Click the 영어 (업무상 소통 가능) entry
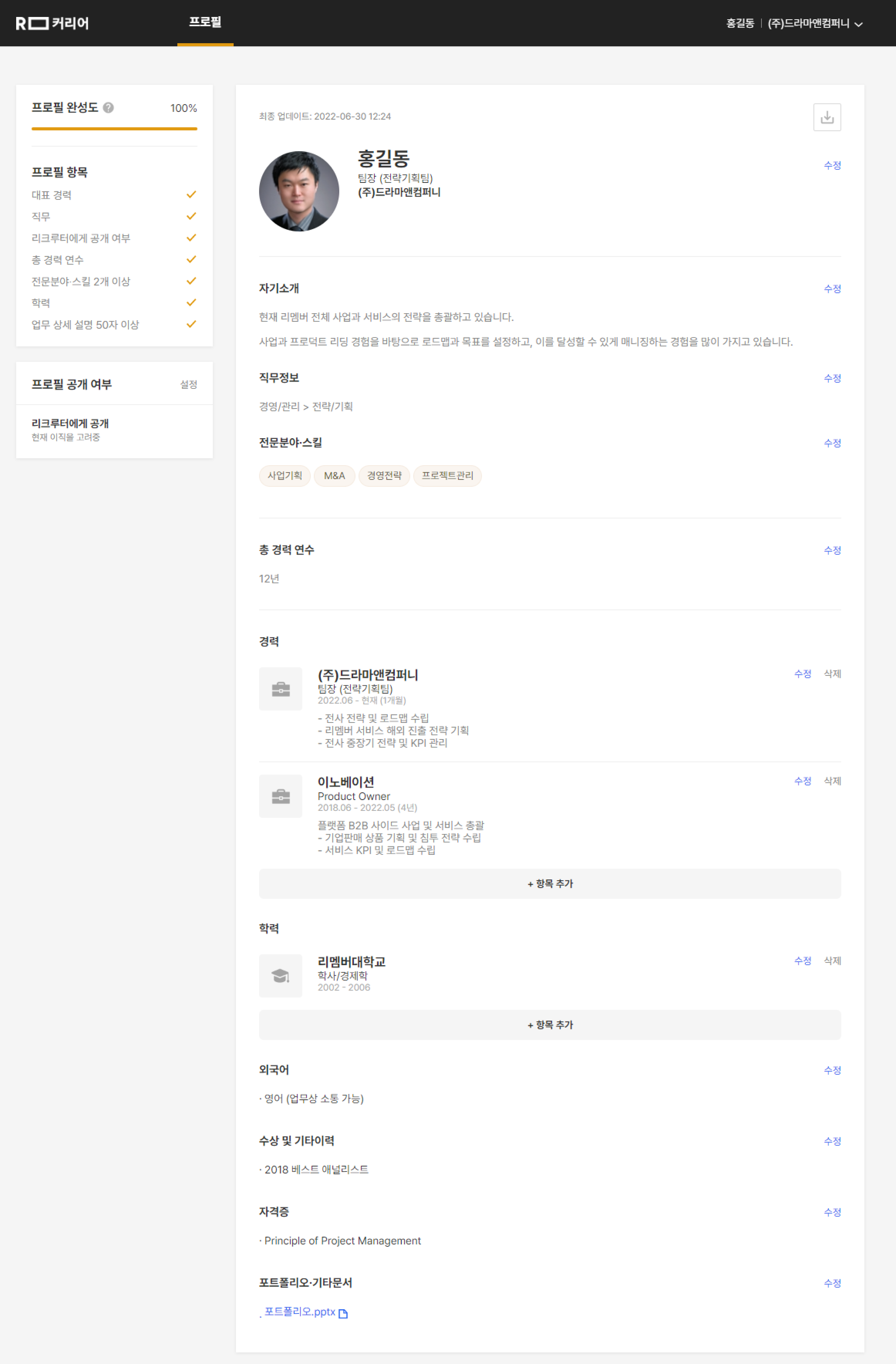 [313, 1099]
